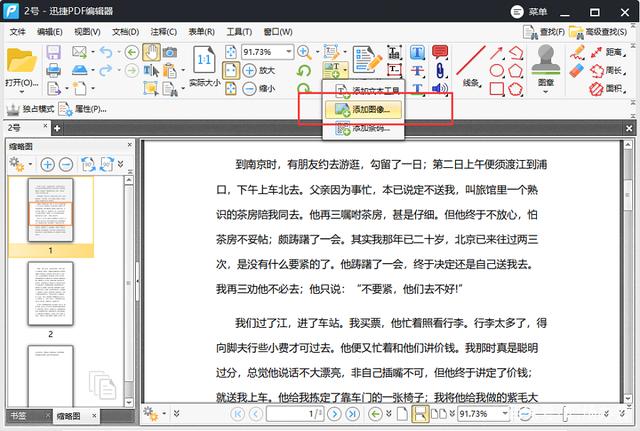Viewport: 640px width, 431px height.
Task: Click the Distance (距离) measure tool
Action: click(x=608, y=52)
